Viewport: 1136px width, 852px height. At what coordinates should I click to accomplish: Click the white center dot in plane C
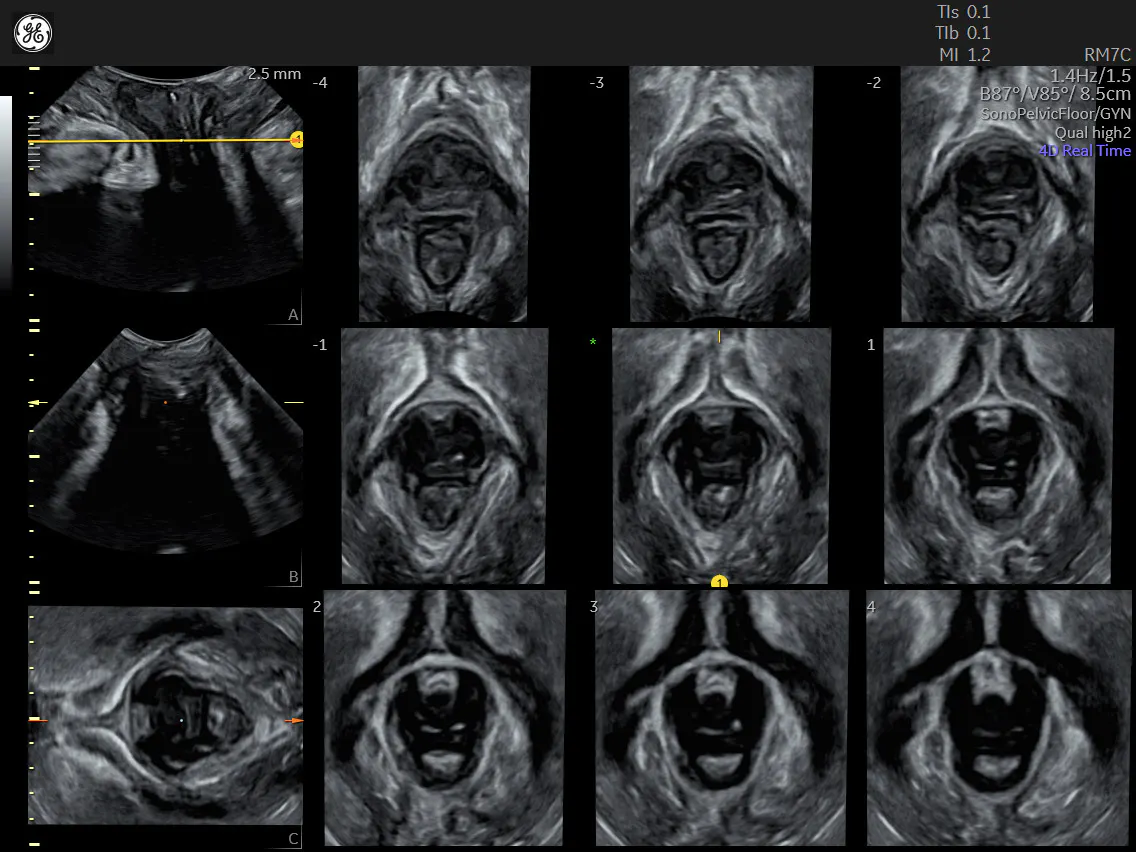[x=181, y=720]
